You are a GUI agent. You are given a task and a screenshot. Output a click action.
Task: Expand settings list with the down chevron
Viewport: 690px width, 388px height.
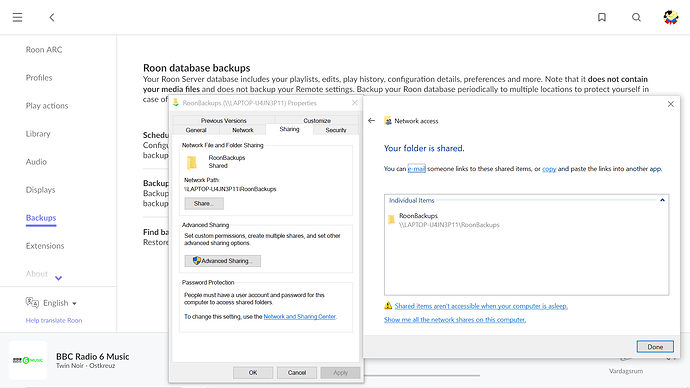59,278
